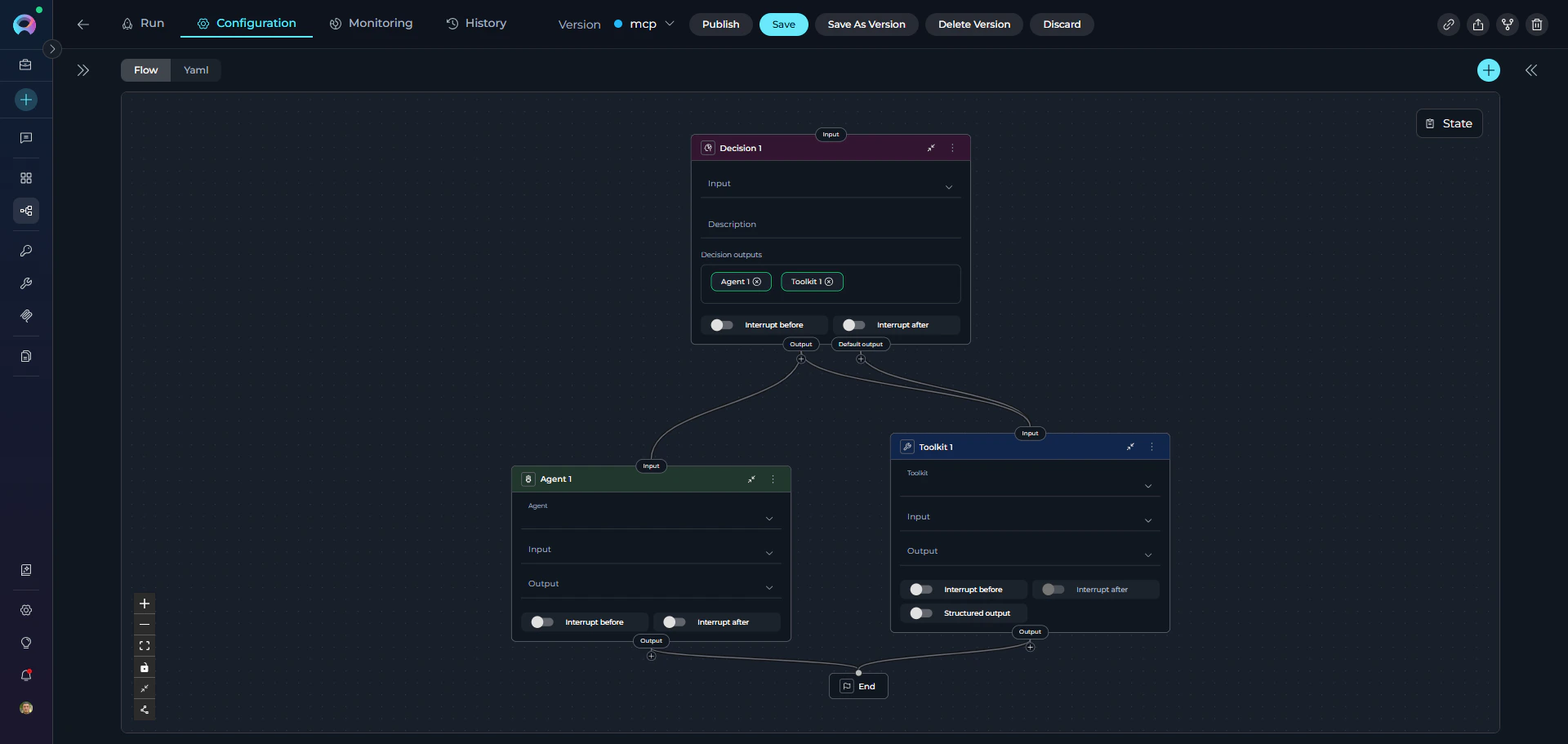Open the API keys panel in sidebar

26,251
